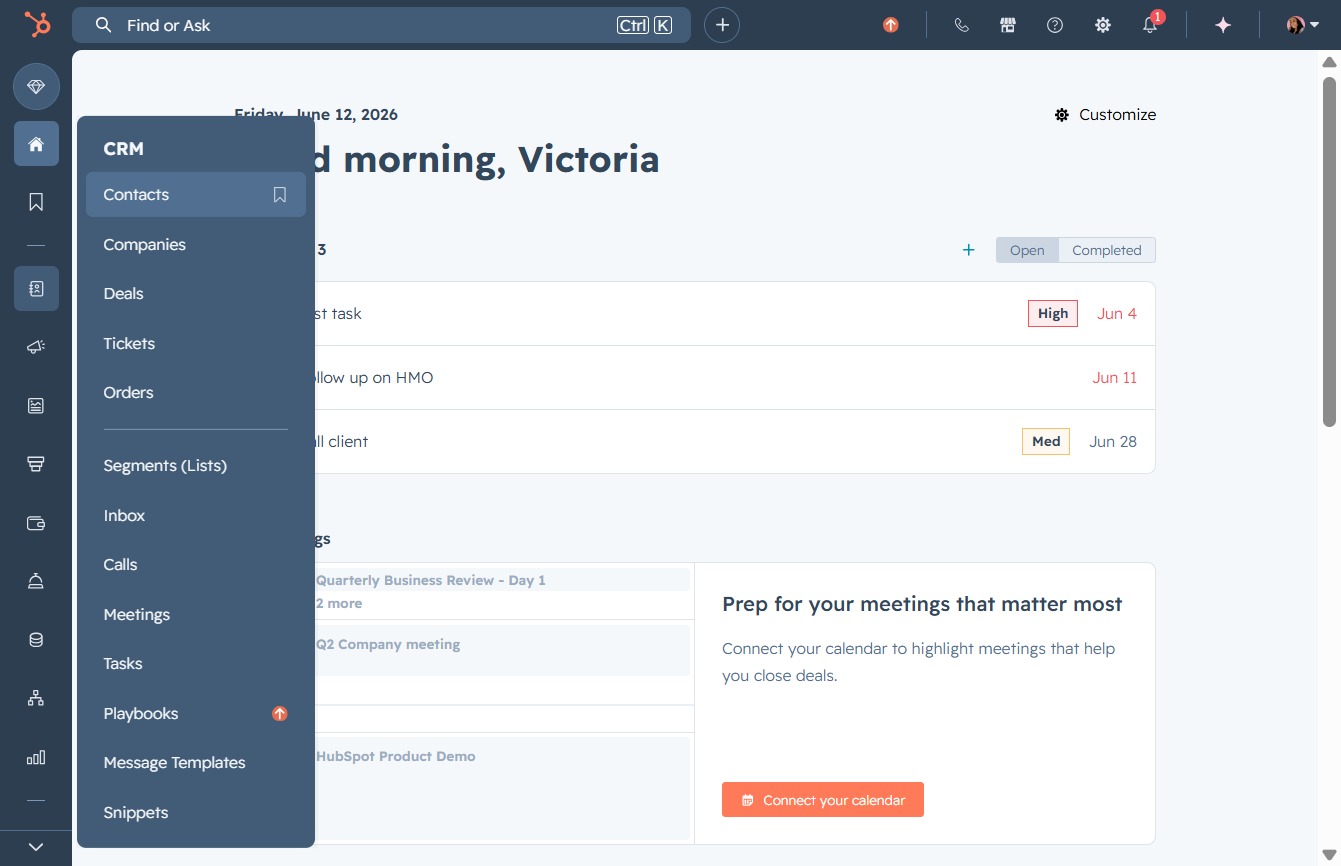This screenshot has width=1341, height=866.
Task: Click the page vertical scrollbar thumb
Action: (x=1329, y=250)
